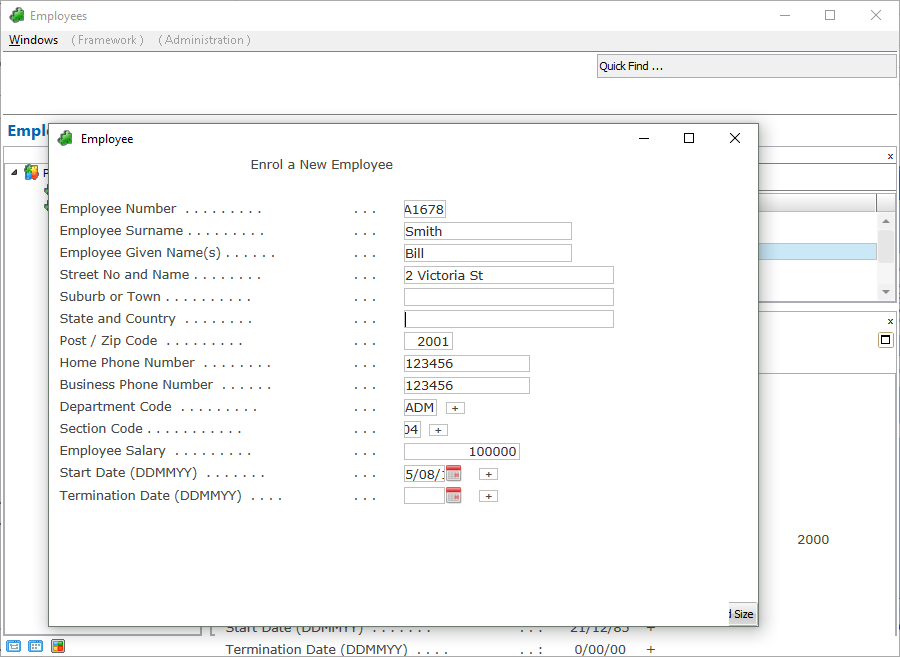The height and width of the screenshot is (657, 900).
Task: Click the 'Enrol a New Employee' heading
Action: [x=321, y=165]
